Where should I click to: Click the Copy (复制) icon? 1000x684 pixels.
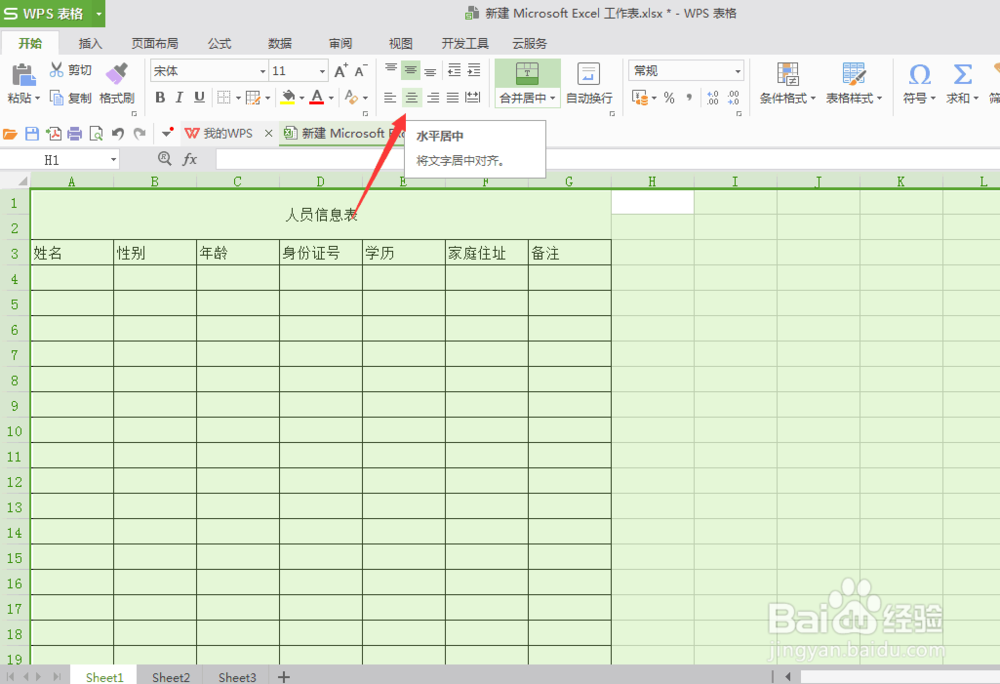57,98
